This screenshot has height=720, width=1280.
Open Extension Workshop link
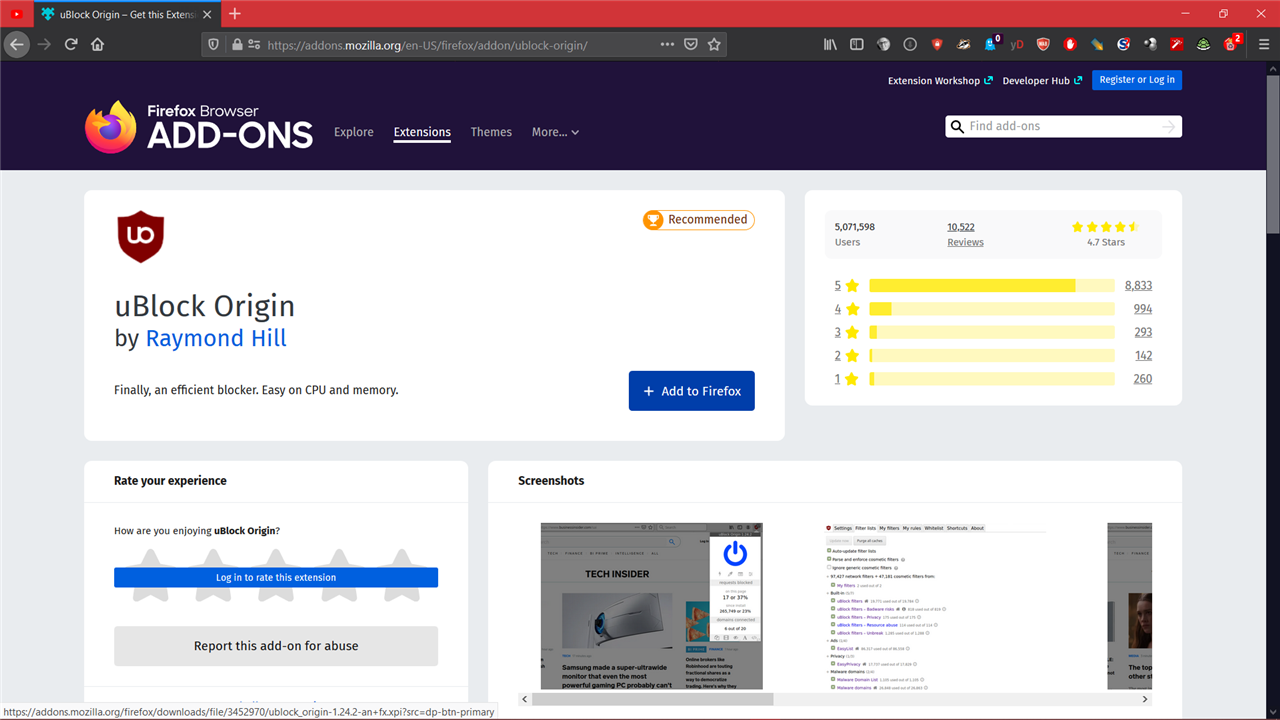coord(940,81)
